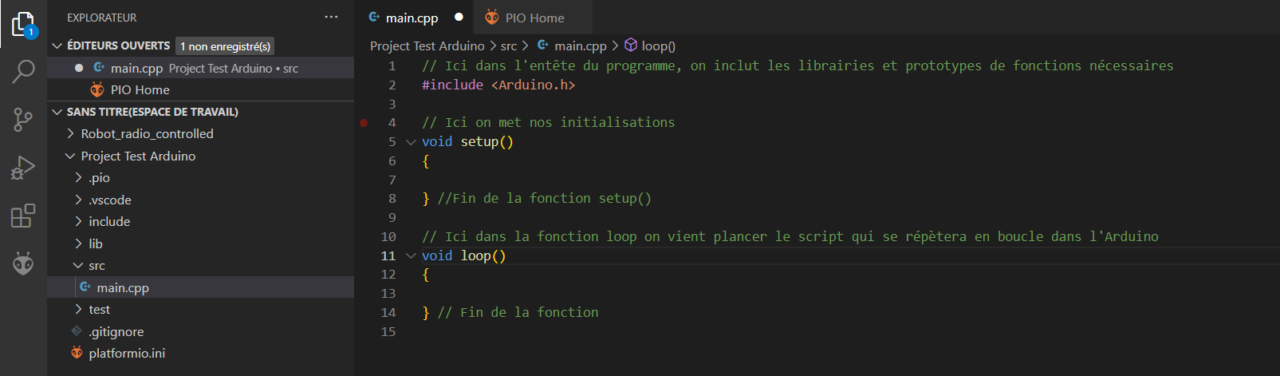Fold the setup() function at line 5
1280x376 pixels.
point(410,141)
